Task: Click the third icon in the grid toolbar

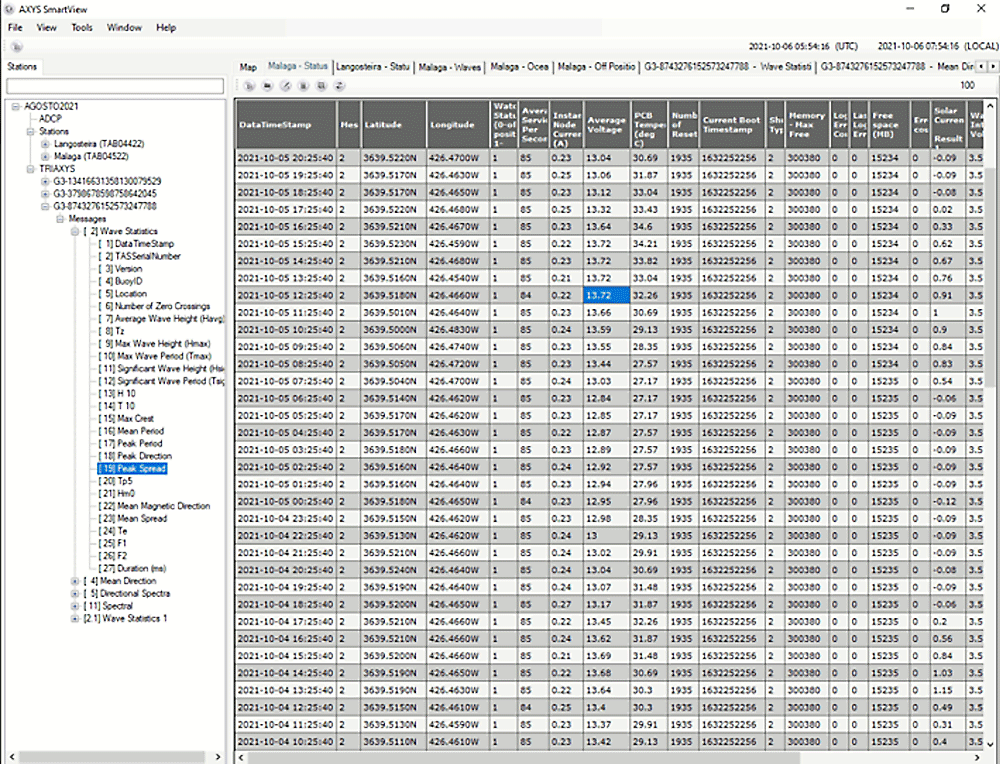Action: click(x=285, y=86)
